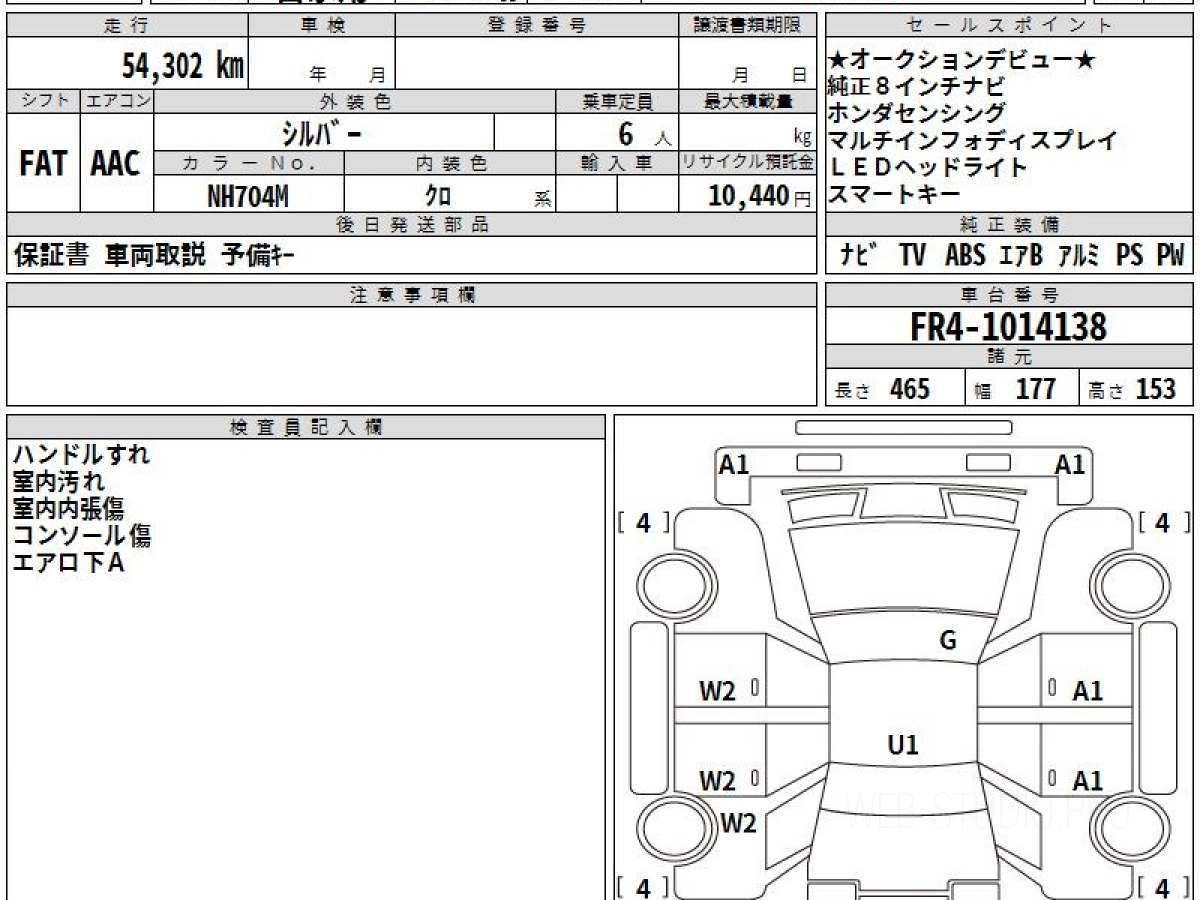Viewport: 1200px width, 900px height.
Task: Select the 検査員記入欄 header
Action: pos(306,427)
